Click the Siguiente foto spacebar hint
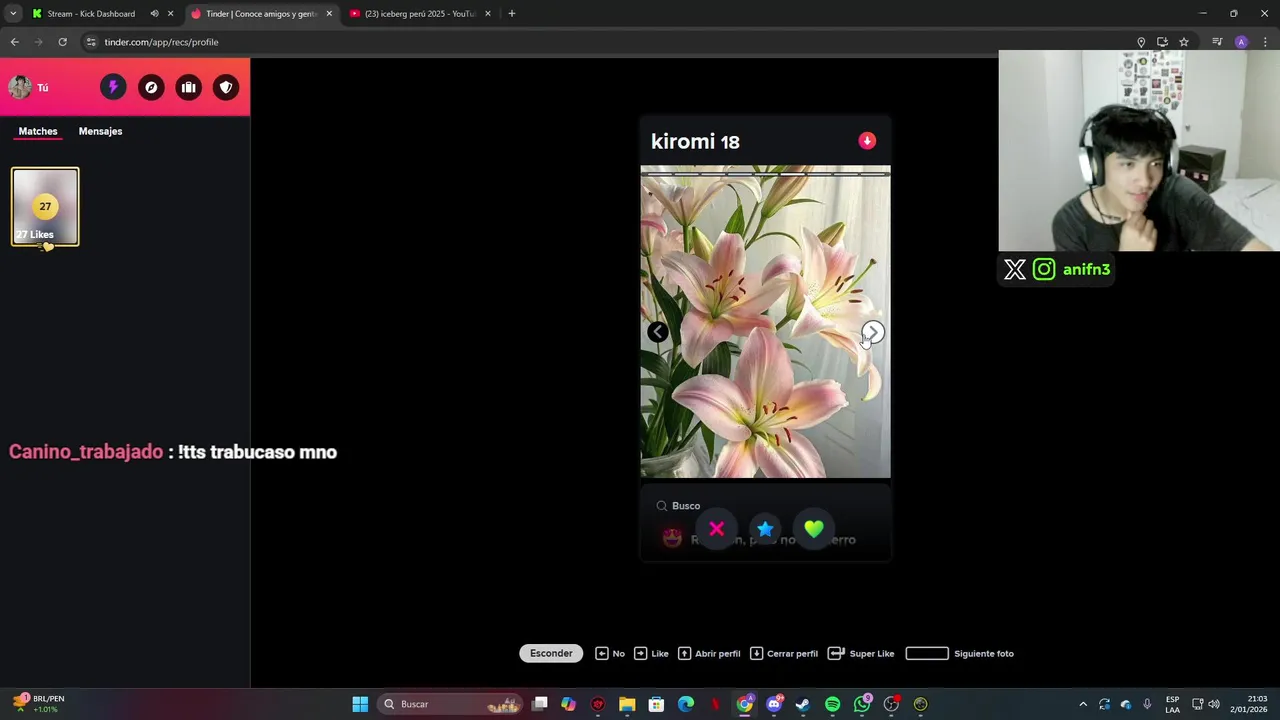 [959, 653]
